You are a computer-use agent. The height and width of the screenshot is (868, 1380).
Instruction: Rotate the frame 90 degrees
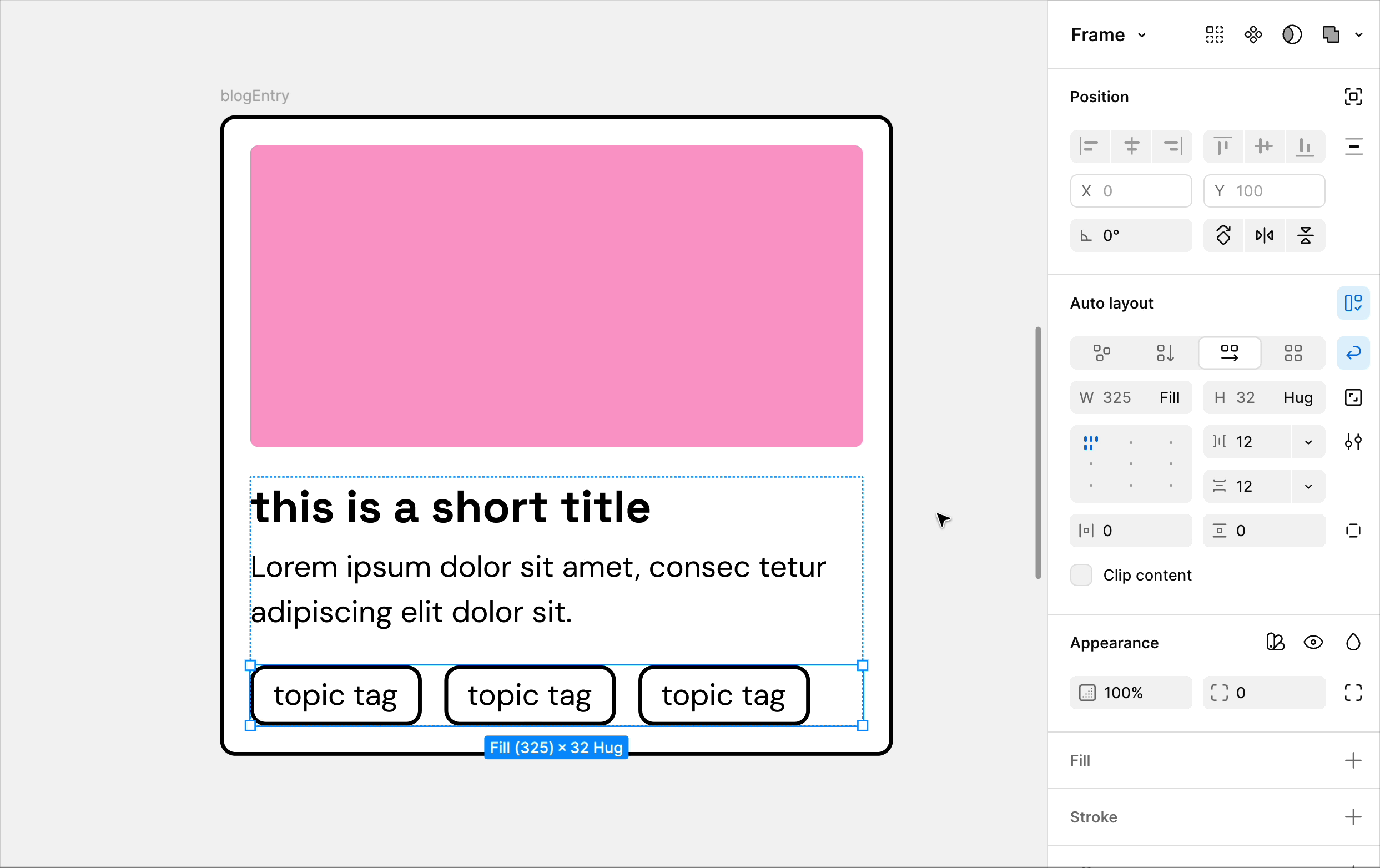click(x=1223, y=235)
